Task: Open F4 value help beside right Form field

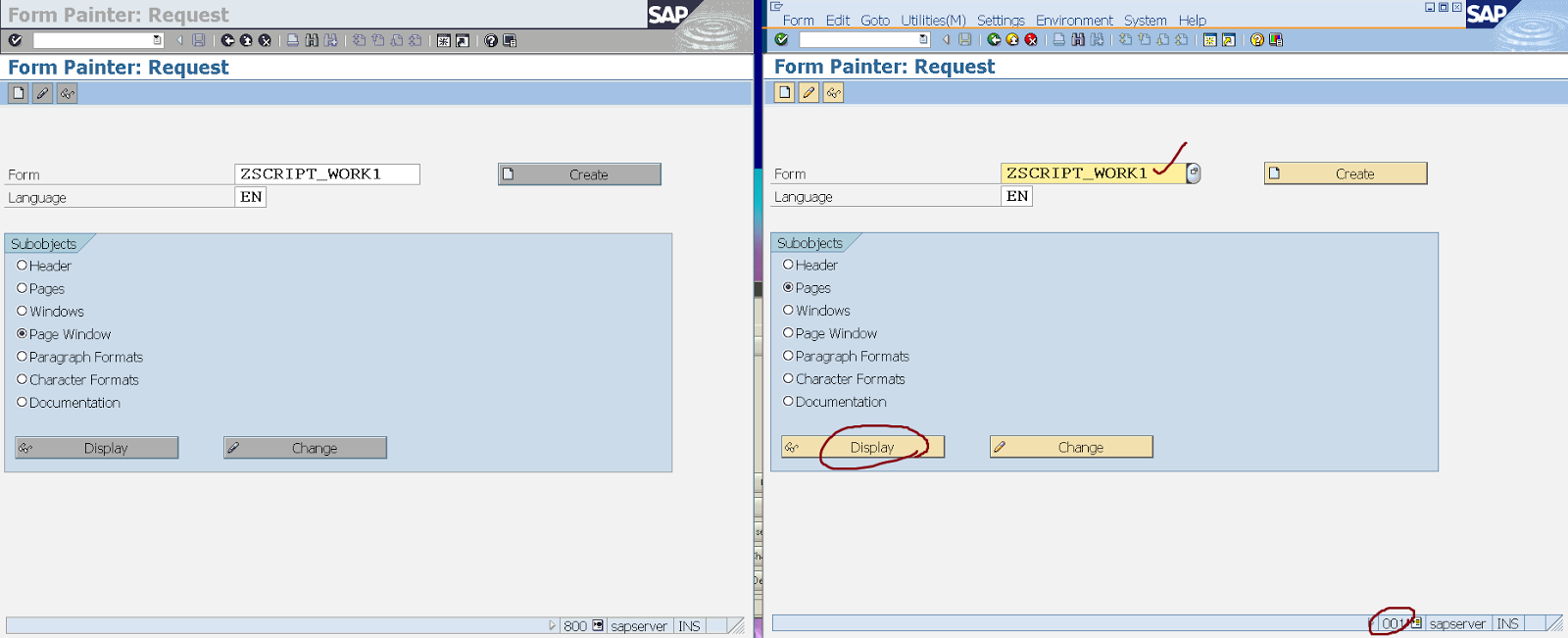Action: click(x=1193, y=173)
